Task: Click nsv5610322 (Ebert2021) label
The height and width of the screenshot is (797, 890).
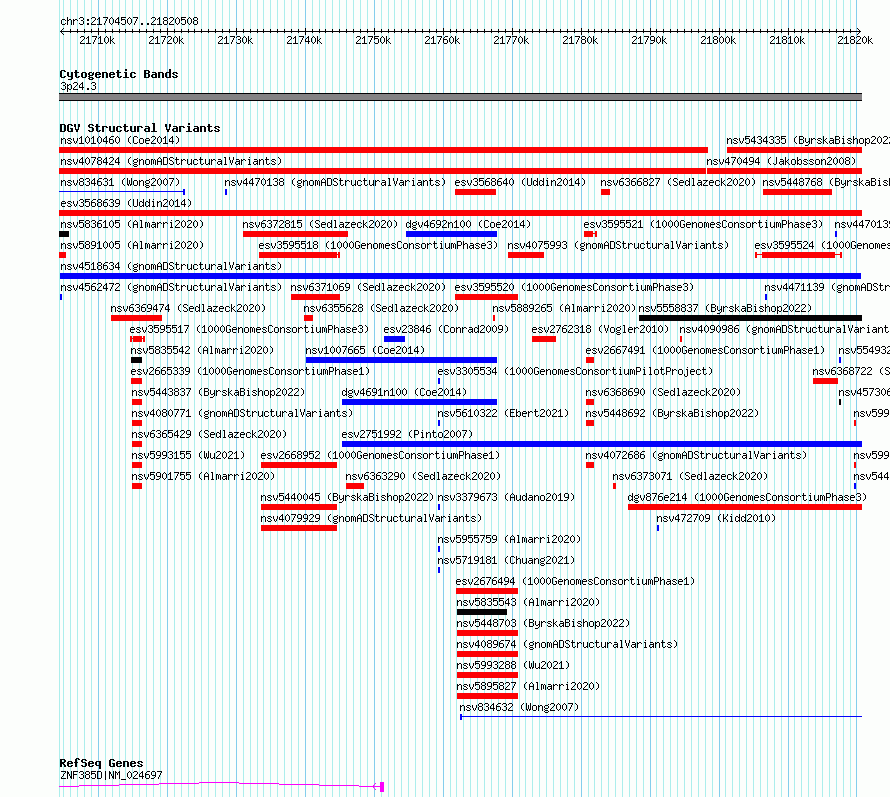Action: (x=503, y=413)
